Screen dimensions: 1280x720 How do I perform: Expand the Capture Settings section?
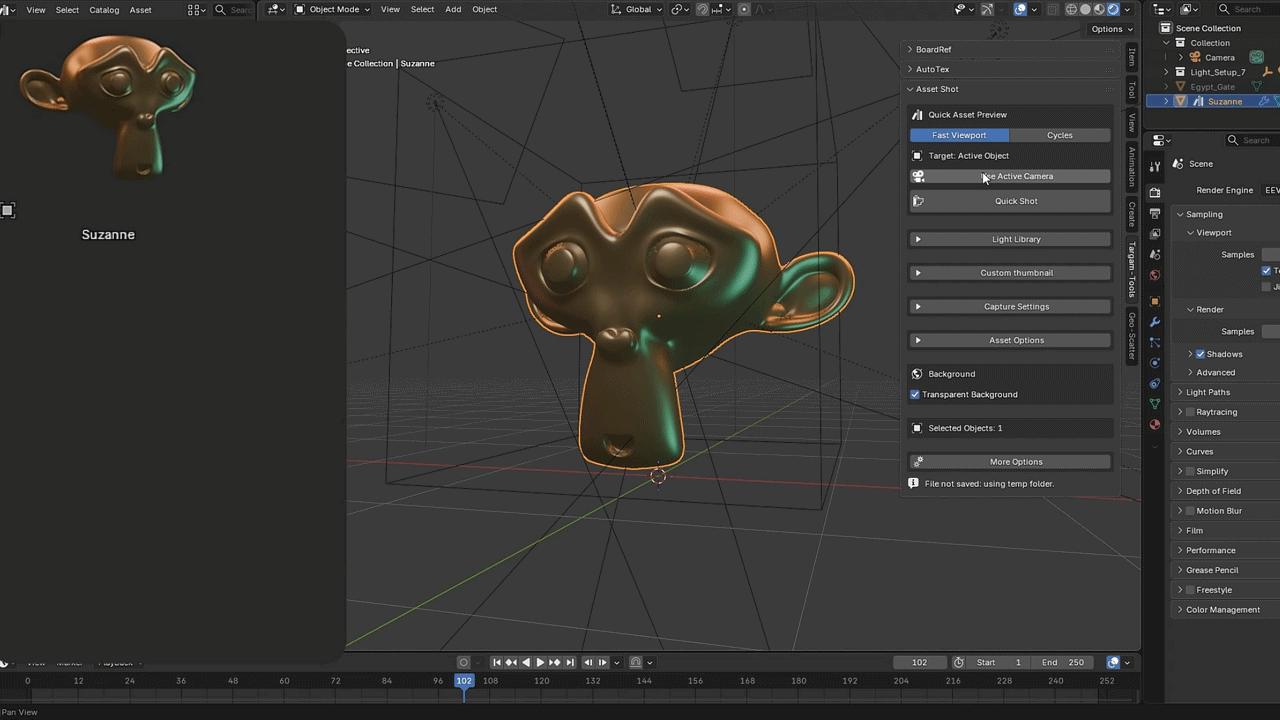click(1010, 306)
